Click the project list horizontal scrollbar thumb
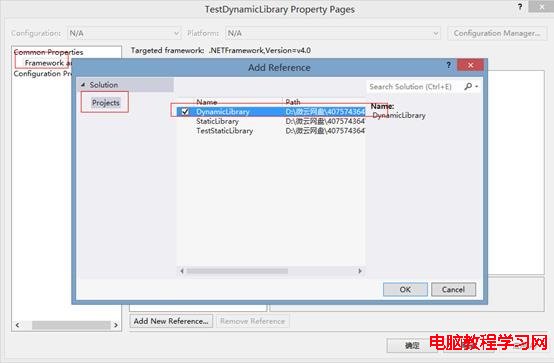The width and height of the screenshot is (554, 363). click(237, 271)
